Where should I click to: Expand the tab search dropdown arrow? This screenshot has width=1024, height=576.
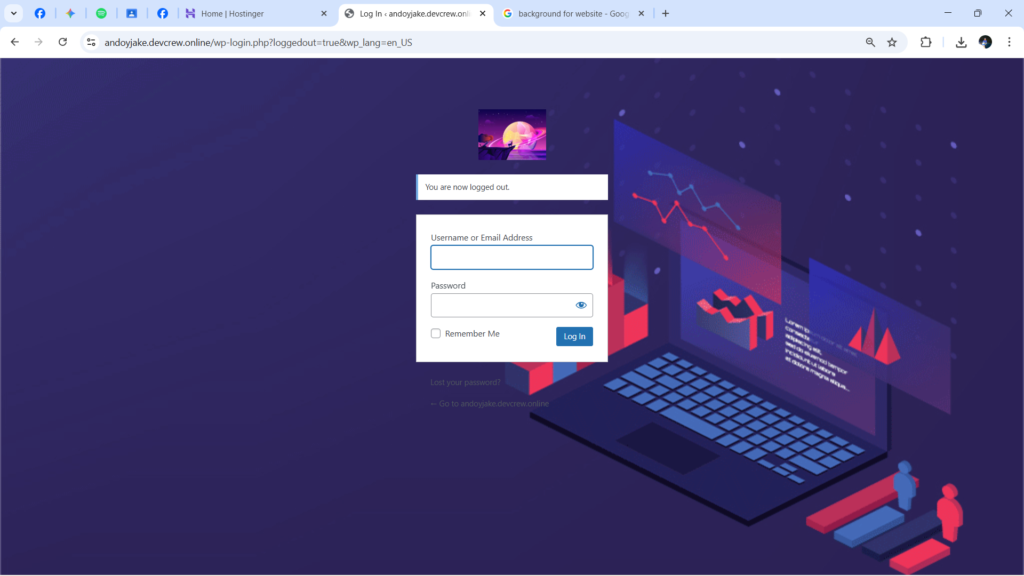click(x=14, y=13)
